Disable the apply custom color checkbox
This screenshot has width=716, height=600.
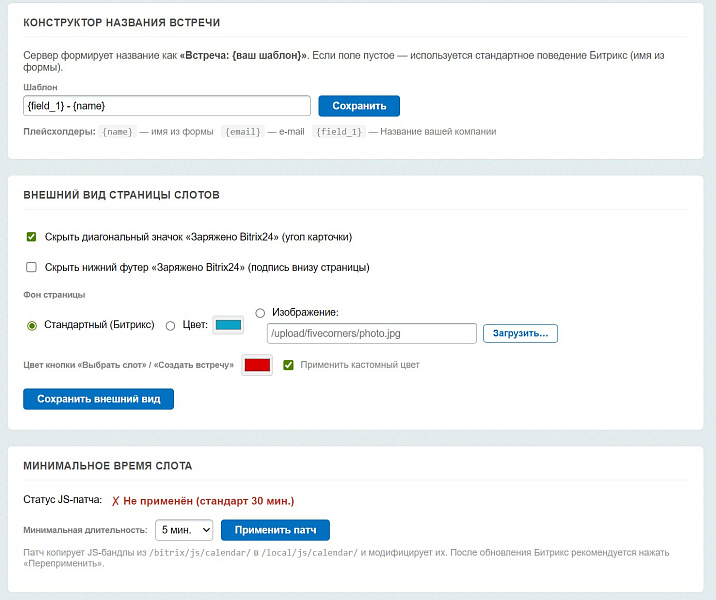click(x=289, y=365)
